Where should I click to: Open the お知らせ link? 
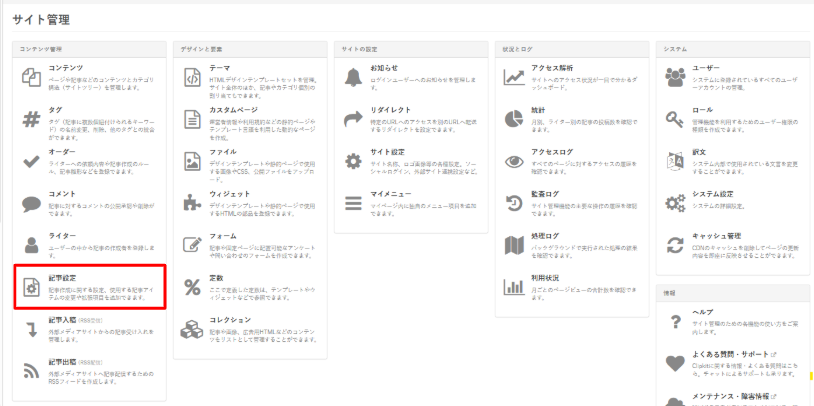coord(384,68)
